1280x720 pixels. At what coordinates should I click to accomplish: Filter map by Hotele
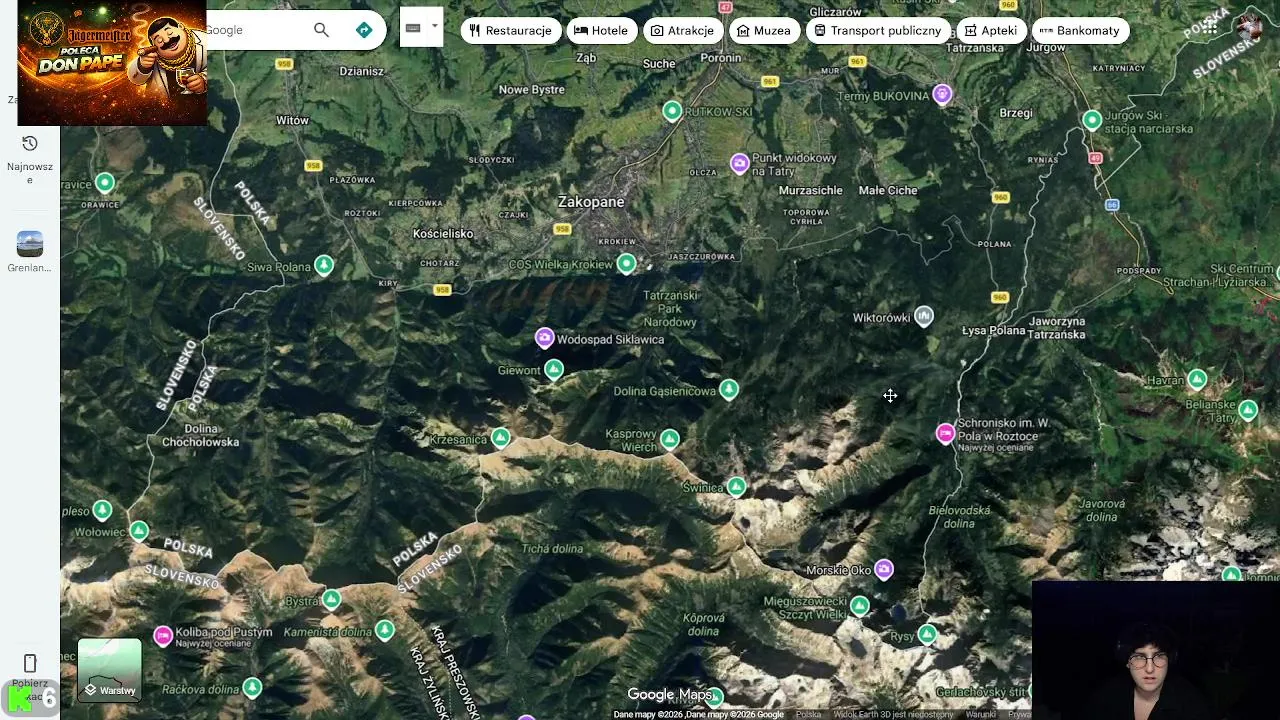pos(601,30)
